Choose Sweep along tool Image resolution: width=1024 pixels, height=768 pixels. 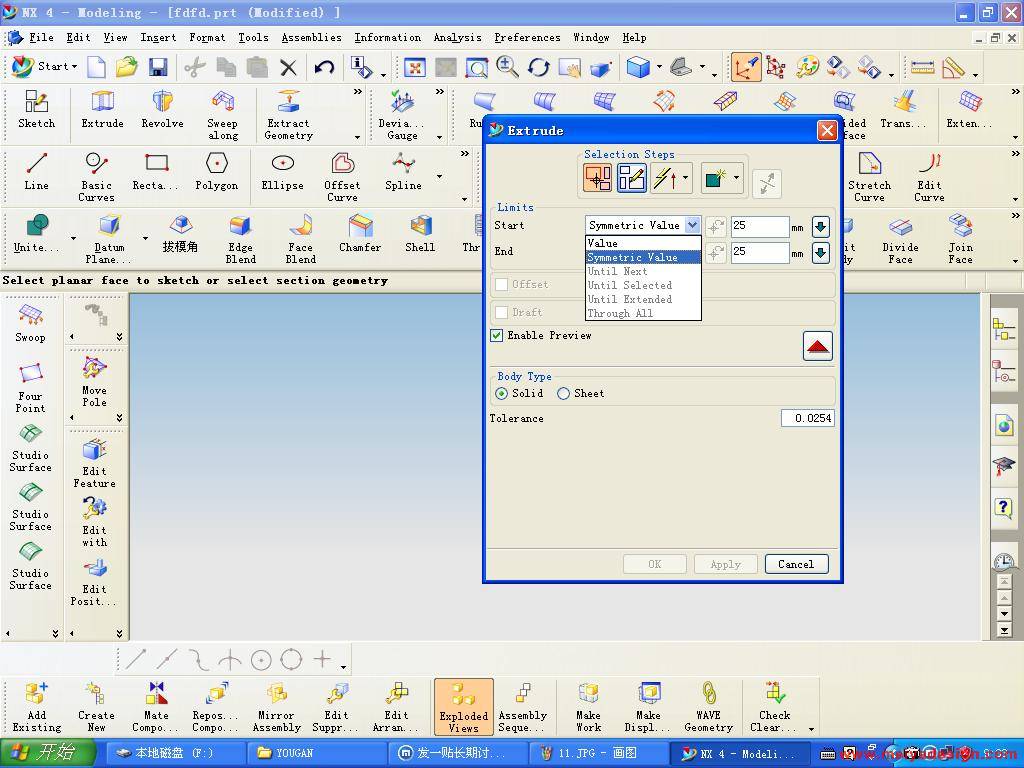(223, 116)
